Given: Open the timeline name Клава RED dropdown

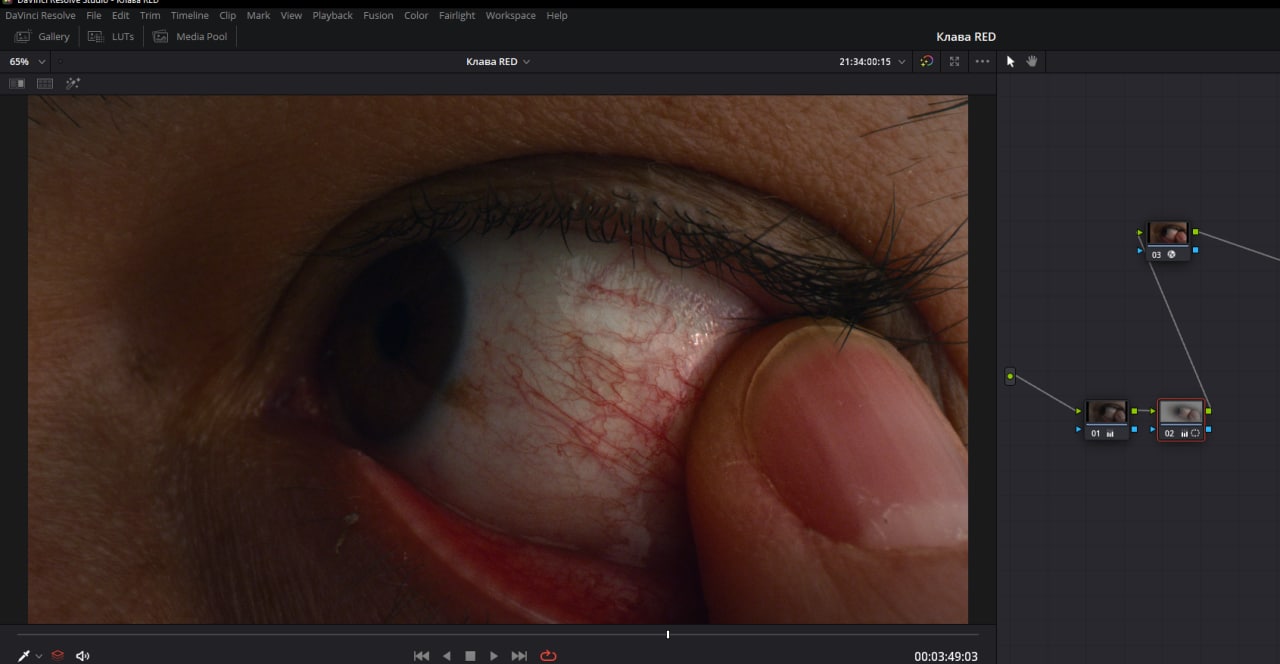Looking at the screenshot, I should click(x=498, y=62).
